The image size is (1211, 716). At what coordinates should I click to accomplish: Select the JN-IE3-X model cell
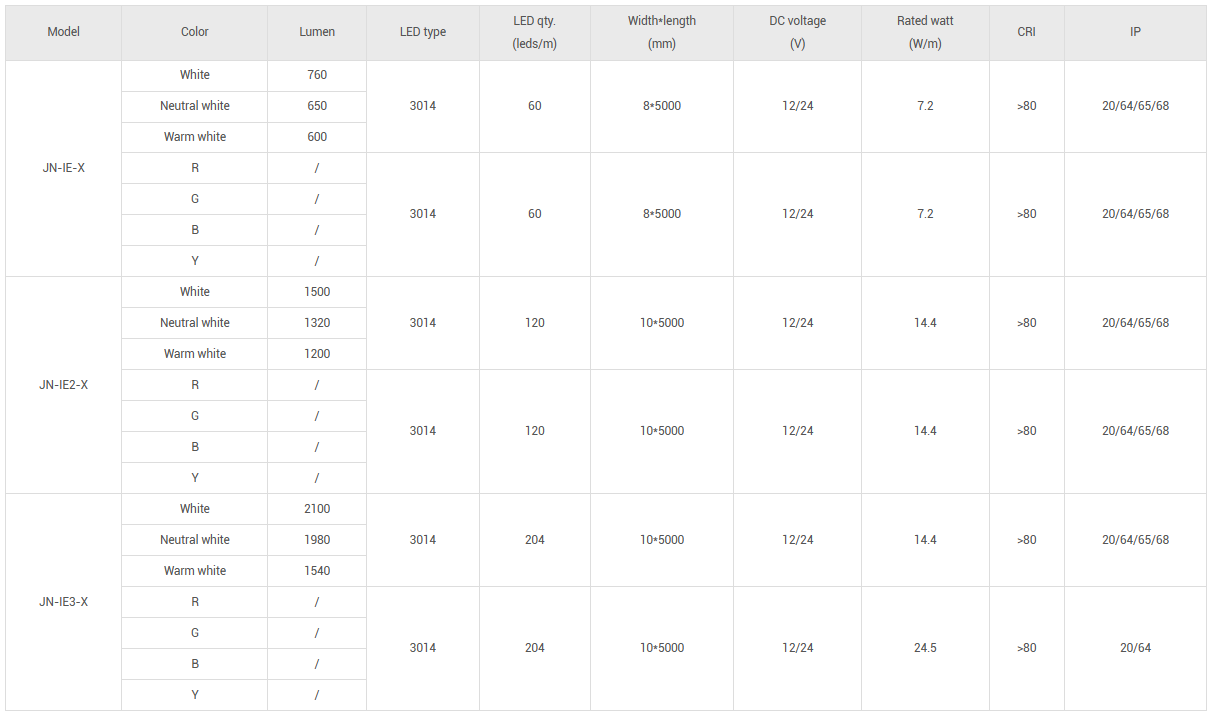coord(63,602)
